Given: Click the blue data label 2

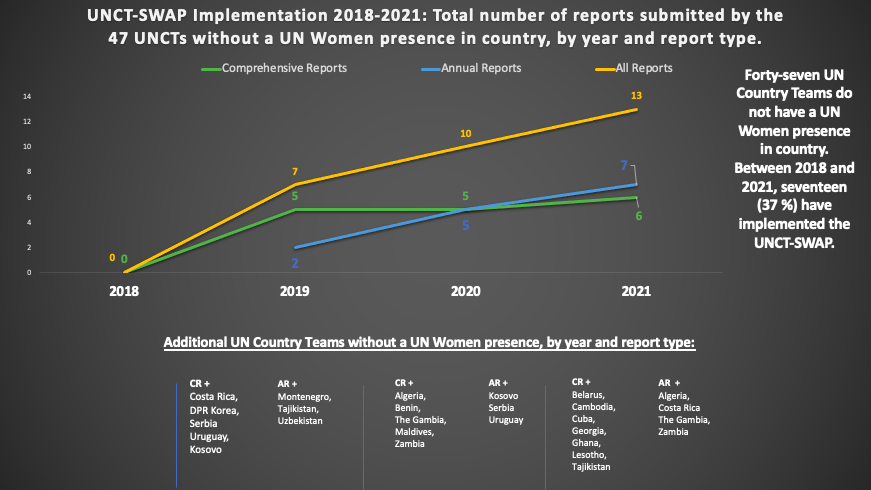Looking at the screenshot, I should [x=295, y=263].
